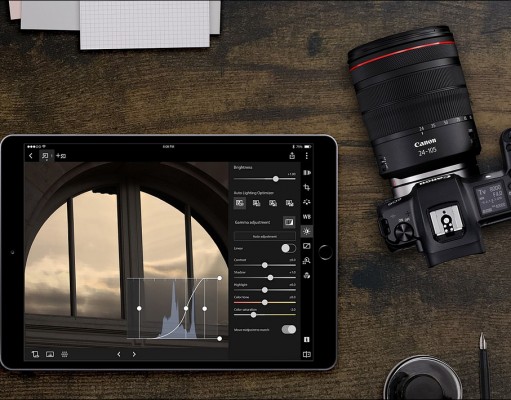
Task: Open the tone curve icon in the sidebar
Action: coord(307,246)
